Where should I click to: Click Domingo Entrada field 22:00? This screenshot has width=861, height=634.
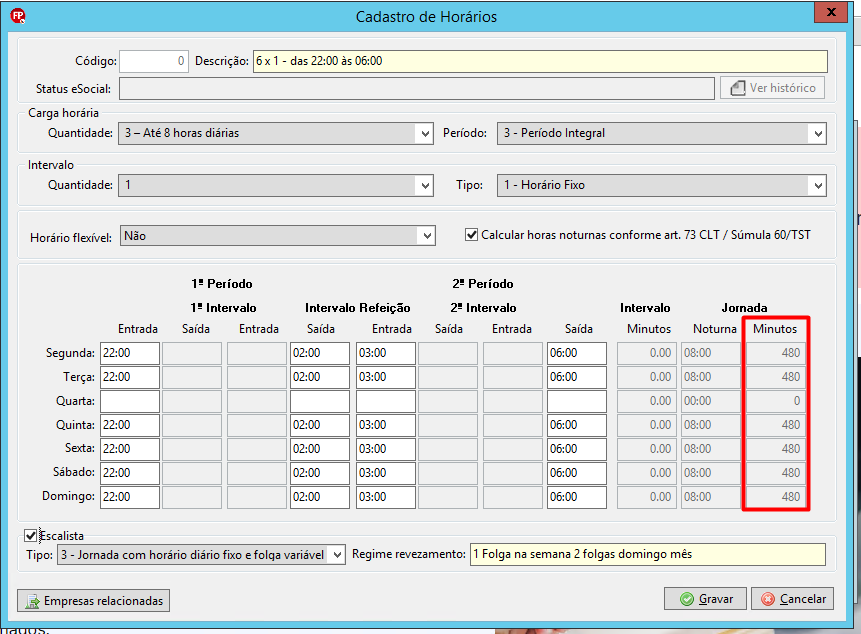(x=130, y=497)
